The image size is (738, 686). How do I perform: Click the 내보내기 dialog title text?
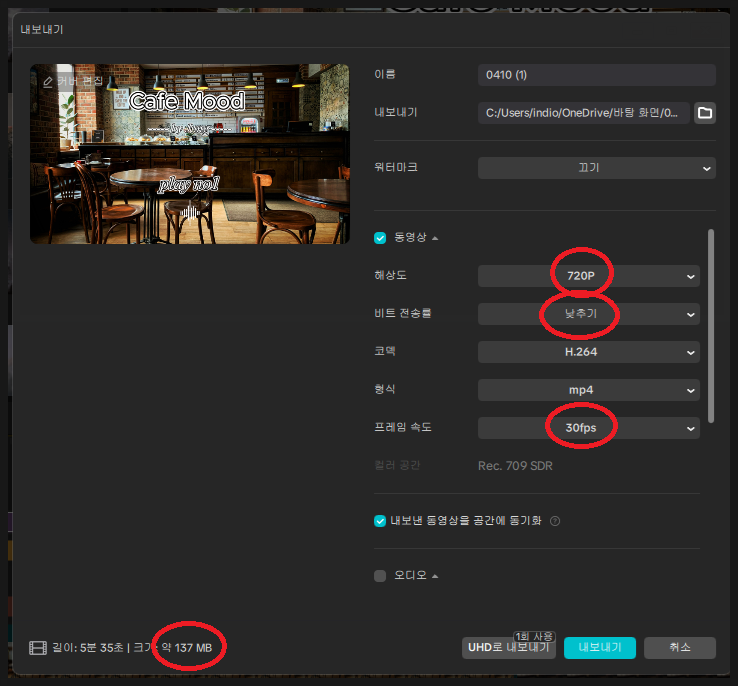tap(42, 29)
